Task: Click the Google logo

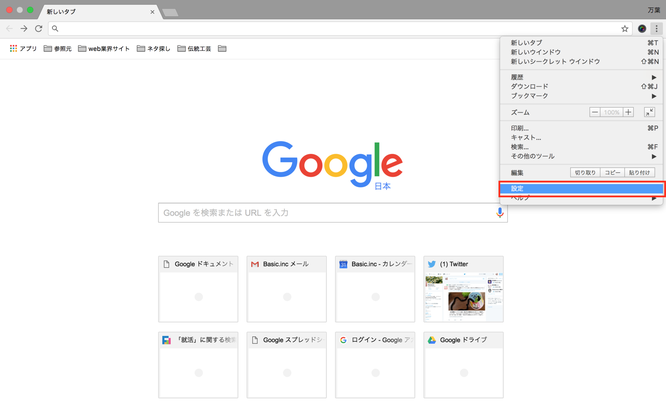Action: click(333, 164)
